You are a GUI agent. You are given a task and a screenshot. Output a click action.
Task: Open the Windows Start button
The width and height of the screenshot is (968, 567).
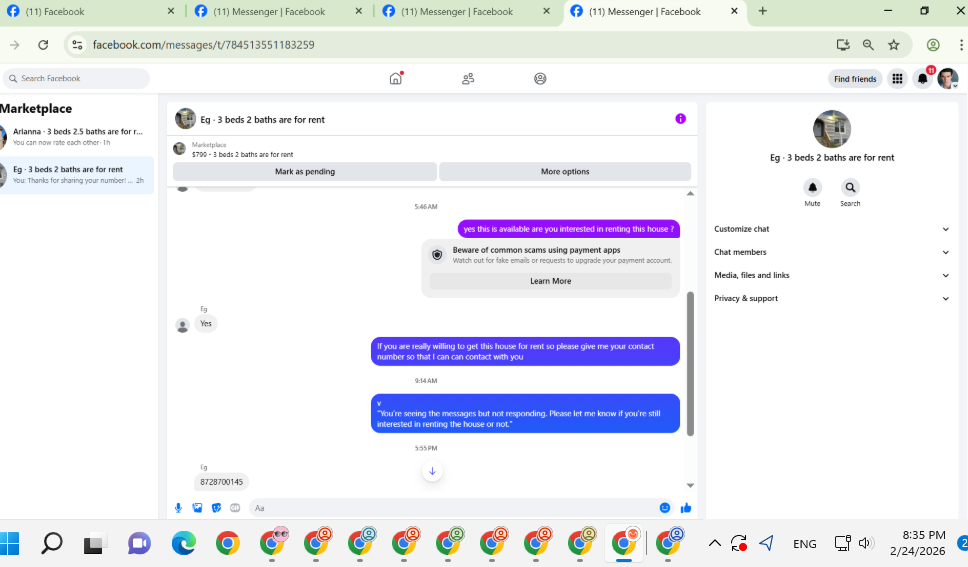click(9, 544)
